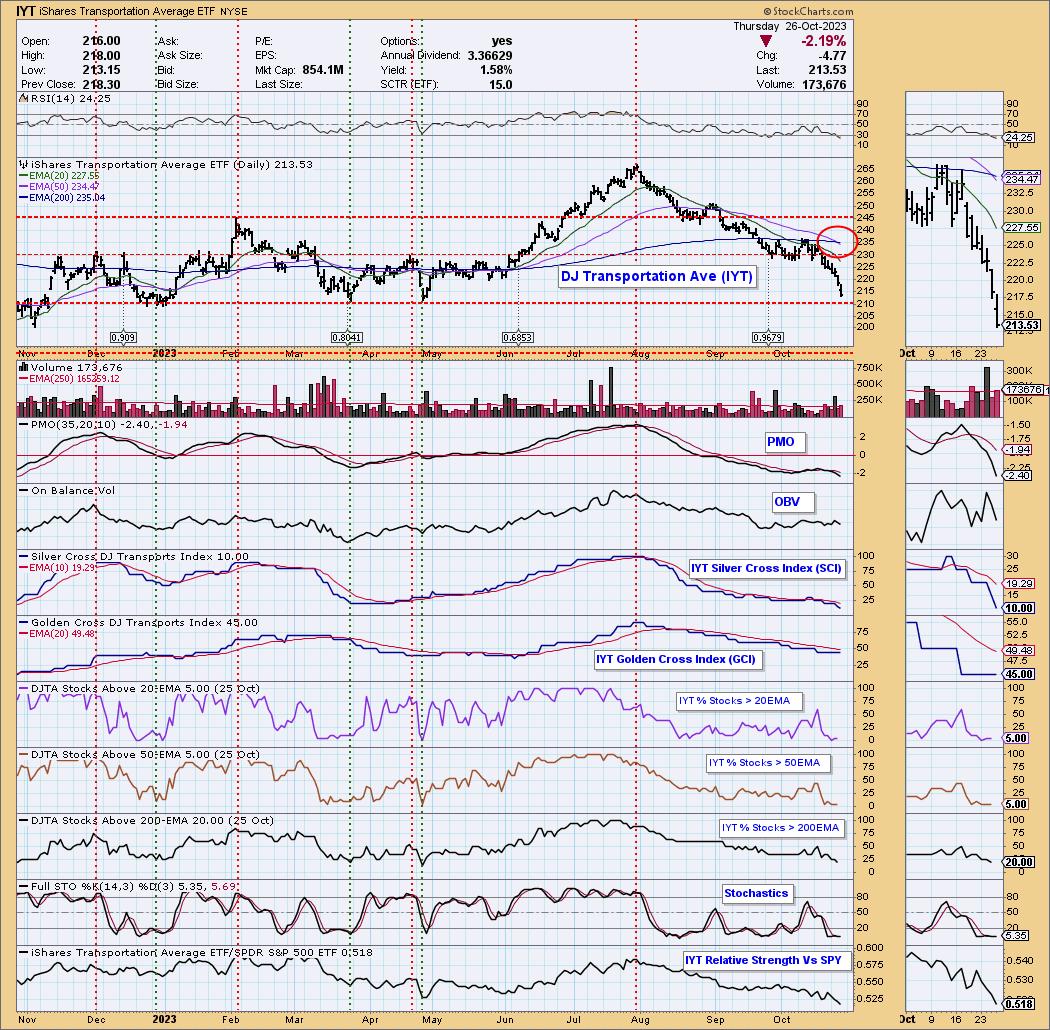Click the '0.909' label near the December low
Image resolution: width=1050 pixels, height=1030 pixels.
pos(123,338)
